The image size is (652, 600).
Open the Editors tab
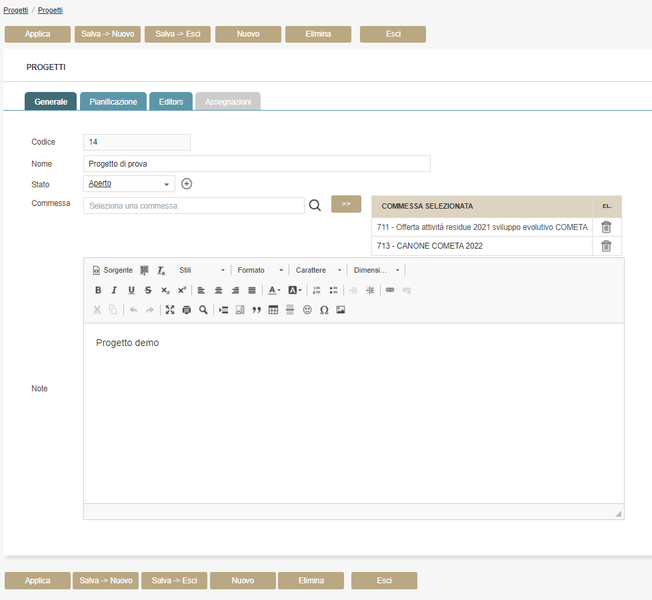(x=171, y=102)
